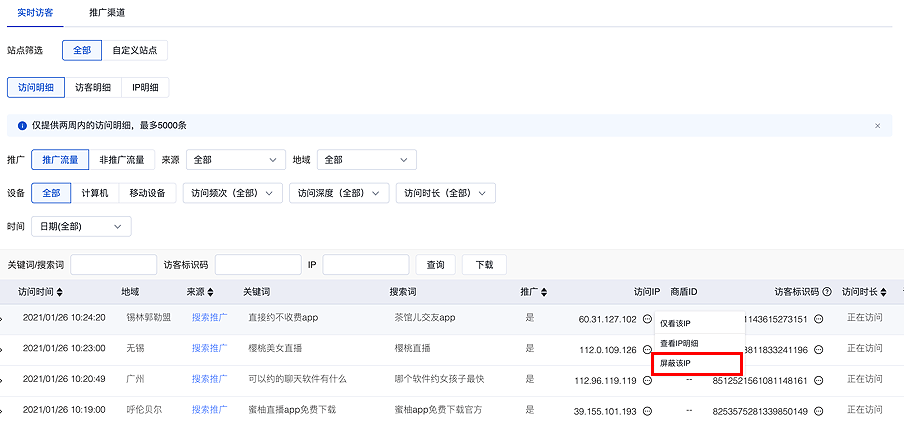Switch to the 推广渠道 tab
The width and height of the screenshot is (904, 424).
coord(106,13)
